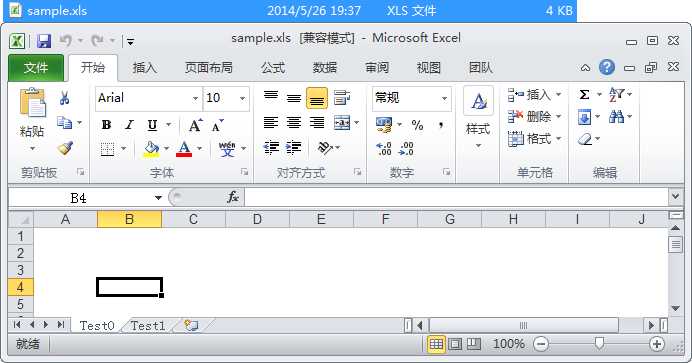Click the Borders icon
692x363 pixels.
coord(107,149)
